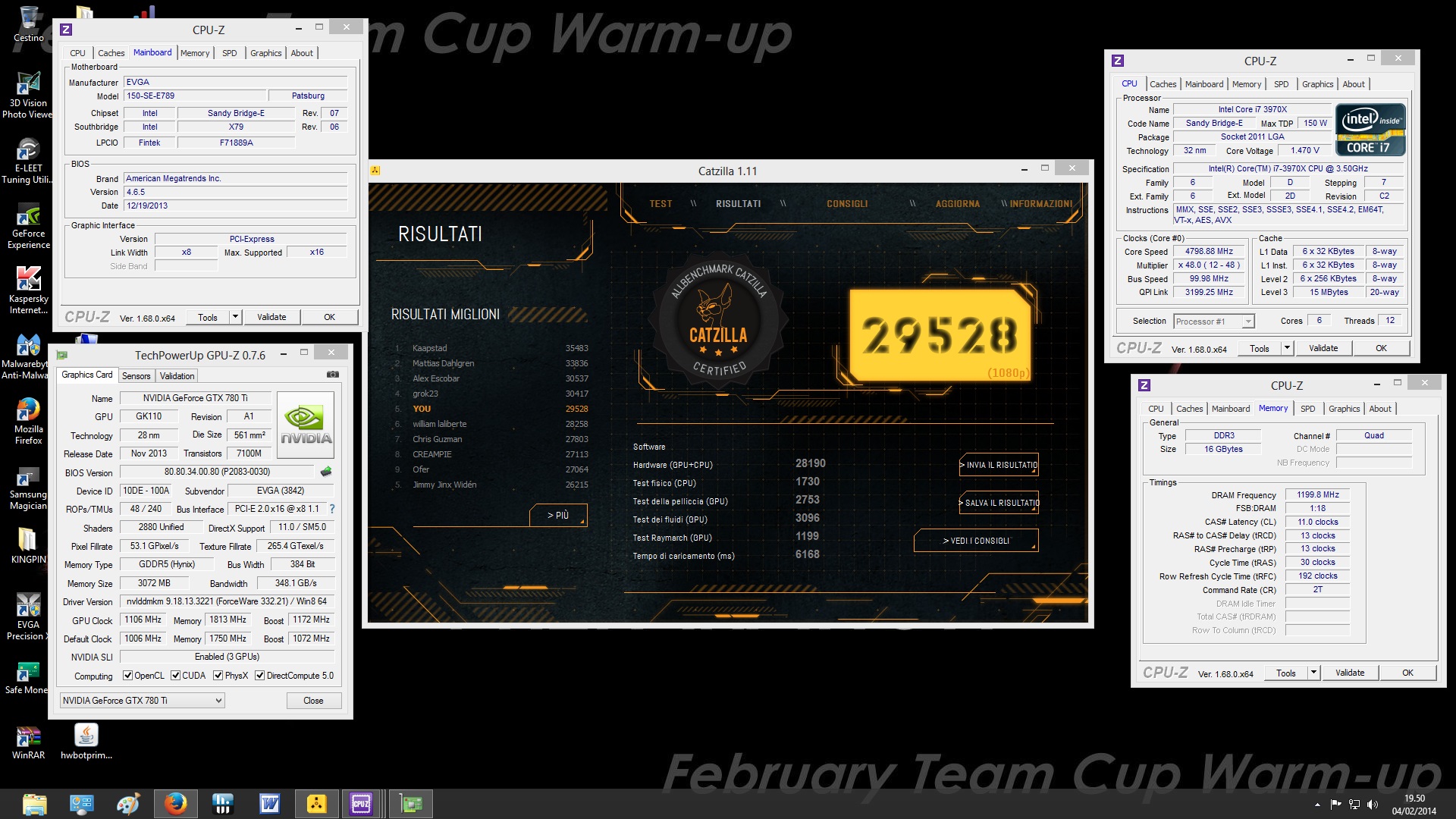Switch to Graphics tab in Memory CPU-Z window
Image resolution: width=1456 pixels, height=819 pixels.
tap(1344, 409)
